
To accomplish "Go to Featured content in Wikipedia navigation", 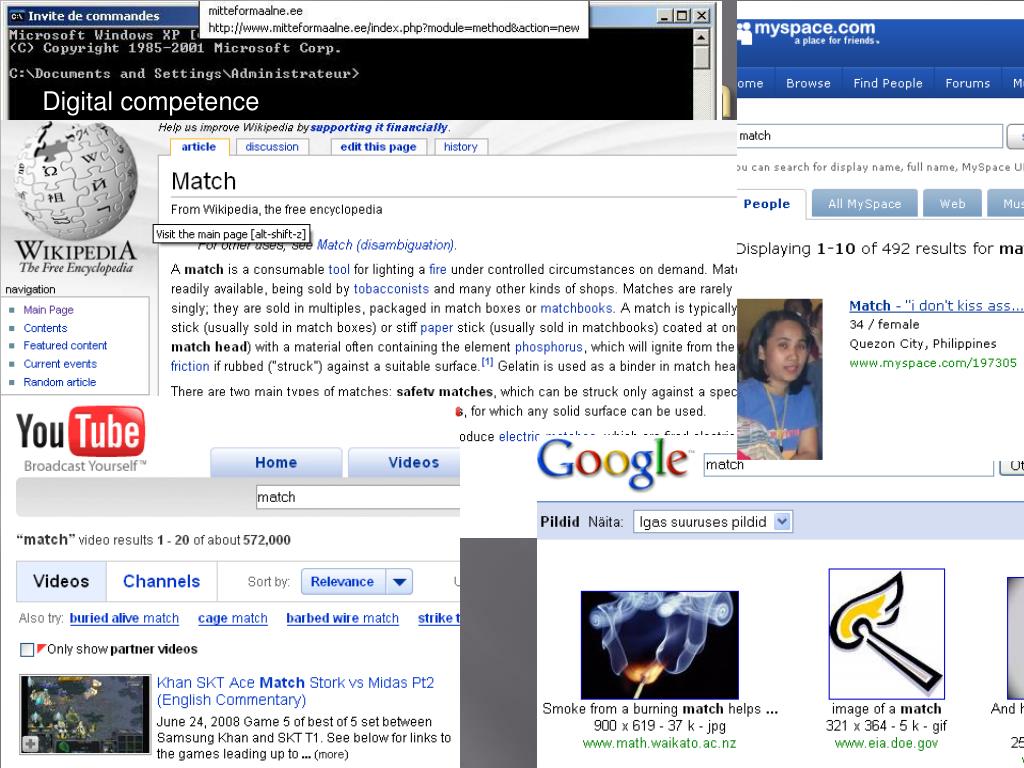I will click(x=65, y=346).
